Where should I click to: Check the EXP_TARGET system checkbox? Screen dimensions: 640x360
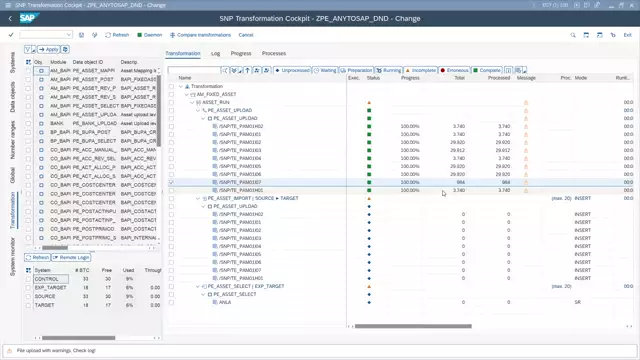pyautogui.click(x=28, y=288)
